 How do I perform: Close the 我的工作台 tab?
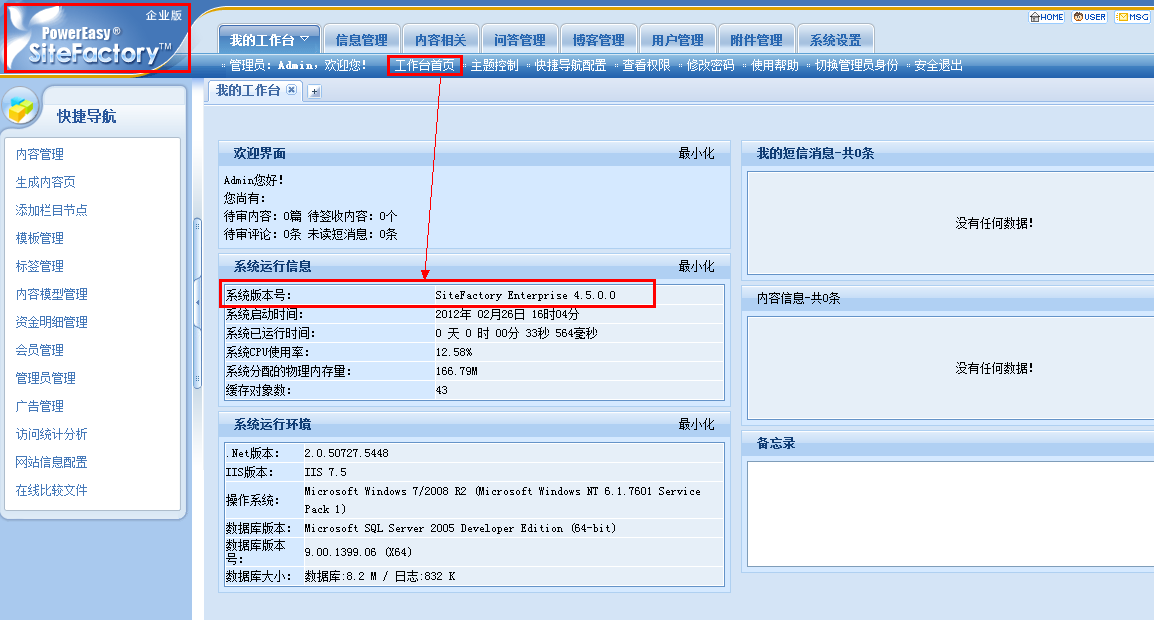tap(292, 90)
